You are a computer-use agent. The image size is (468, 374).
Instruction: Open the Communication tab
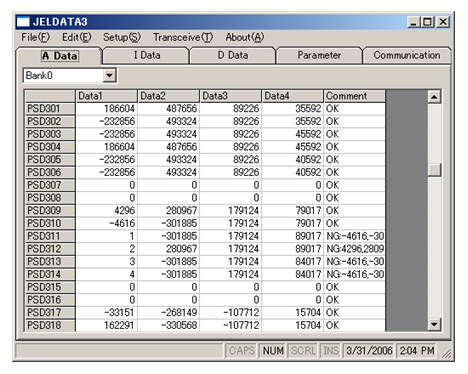(407, 55)
